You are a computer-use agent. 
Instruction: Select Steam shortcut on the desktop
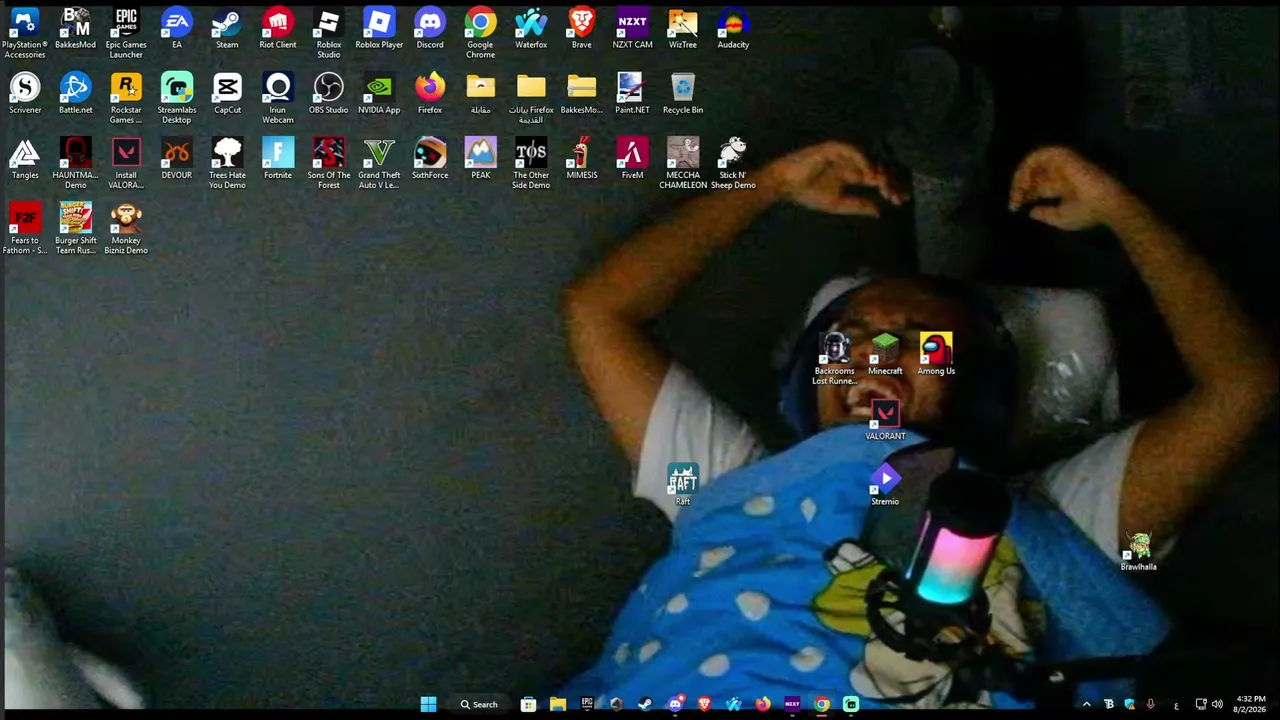click(227, 29)
